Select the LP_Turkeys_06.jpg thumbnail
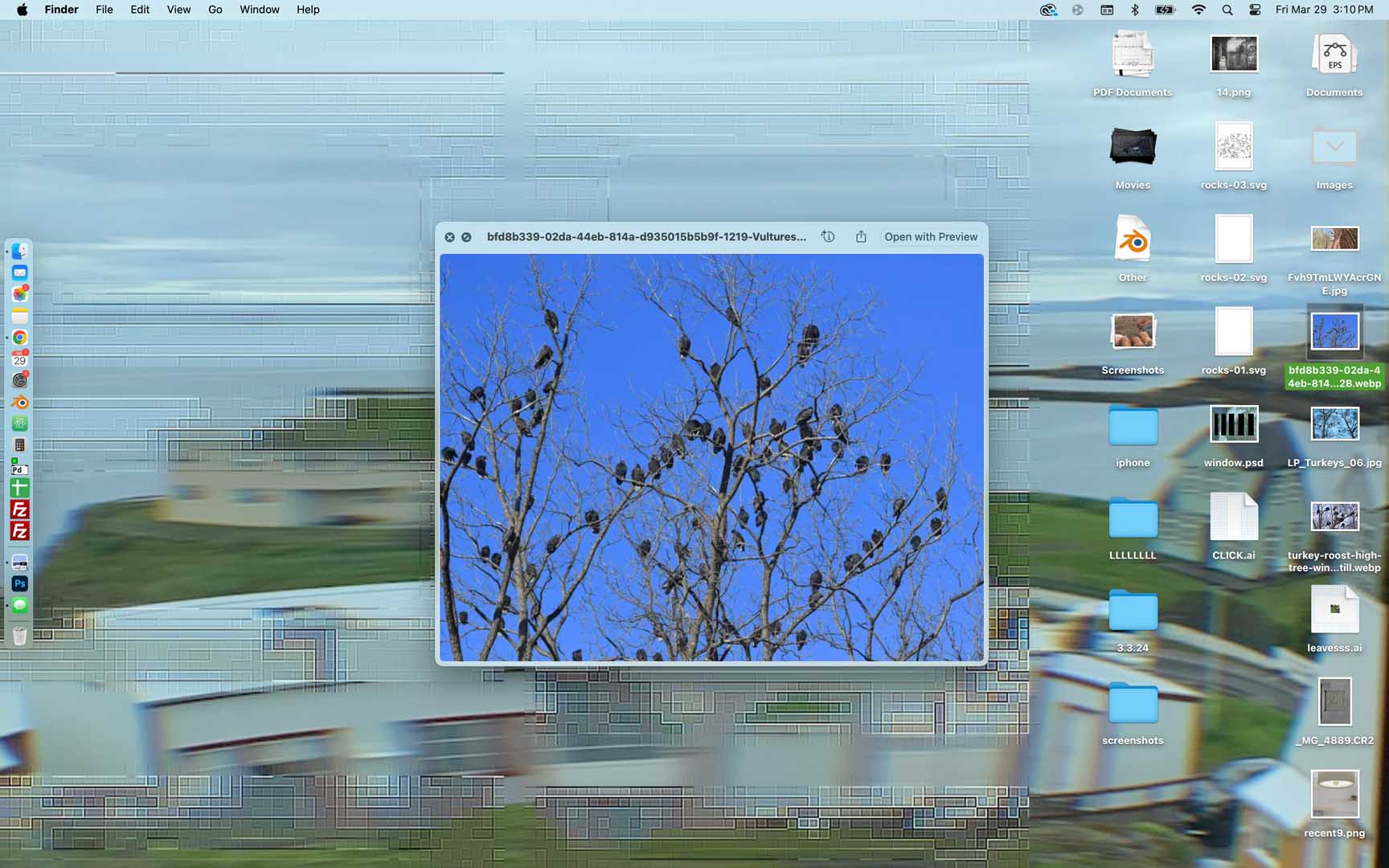Viewport: 1389px width, 868px height. pyautogui.click(x=1334, y=424)
